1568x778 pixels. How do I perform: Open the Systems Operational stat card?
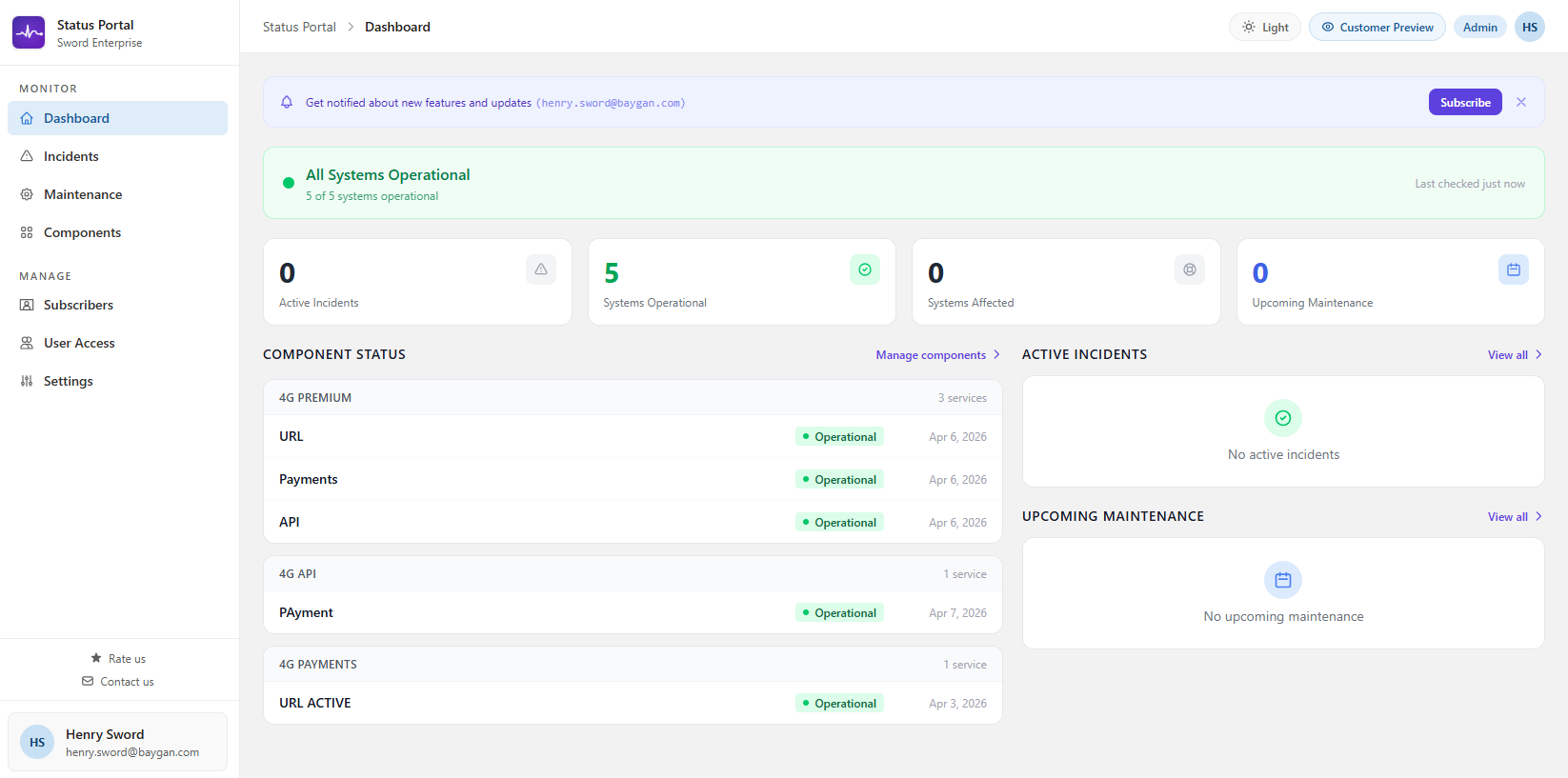tap(742, 282)
